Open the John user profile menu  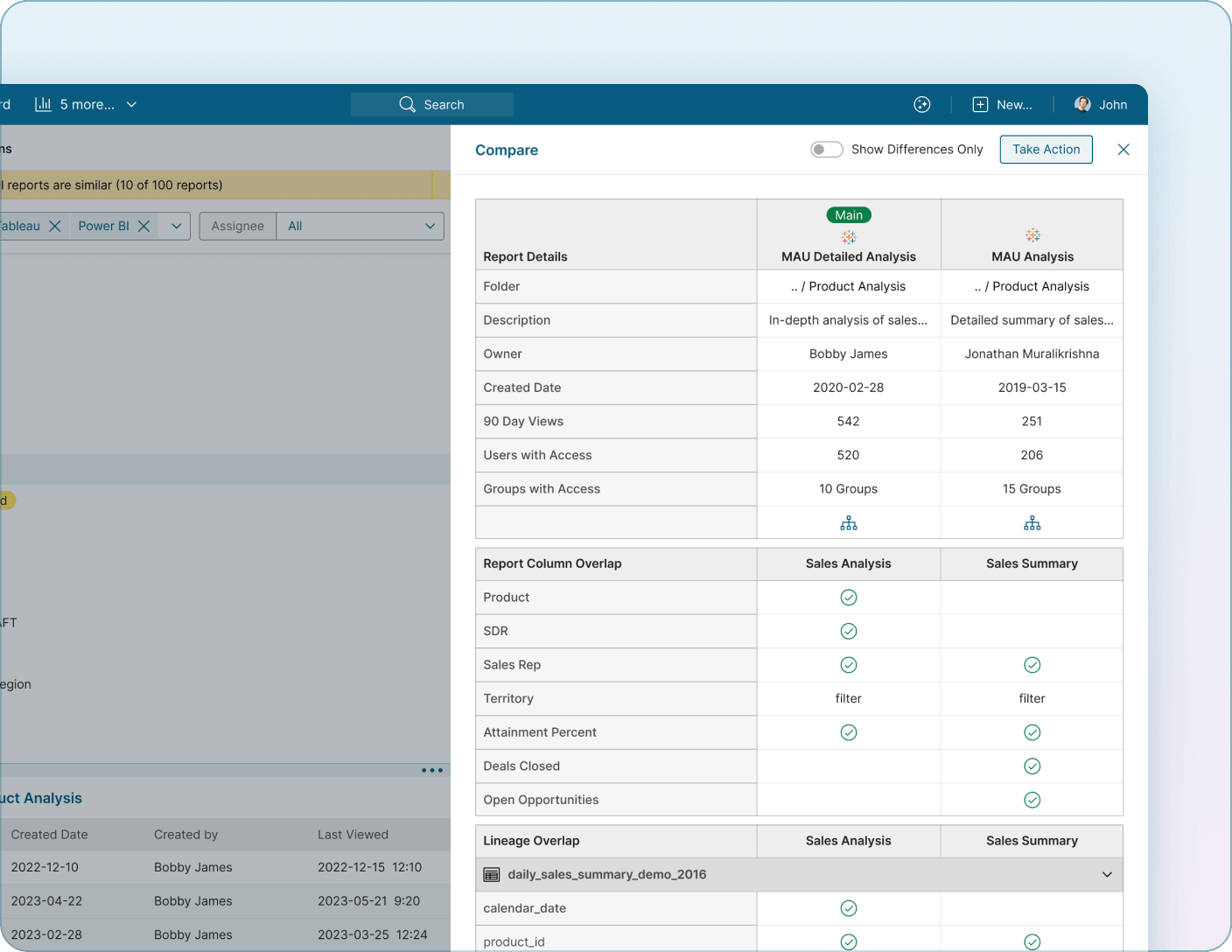(1101, 104)
